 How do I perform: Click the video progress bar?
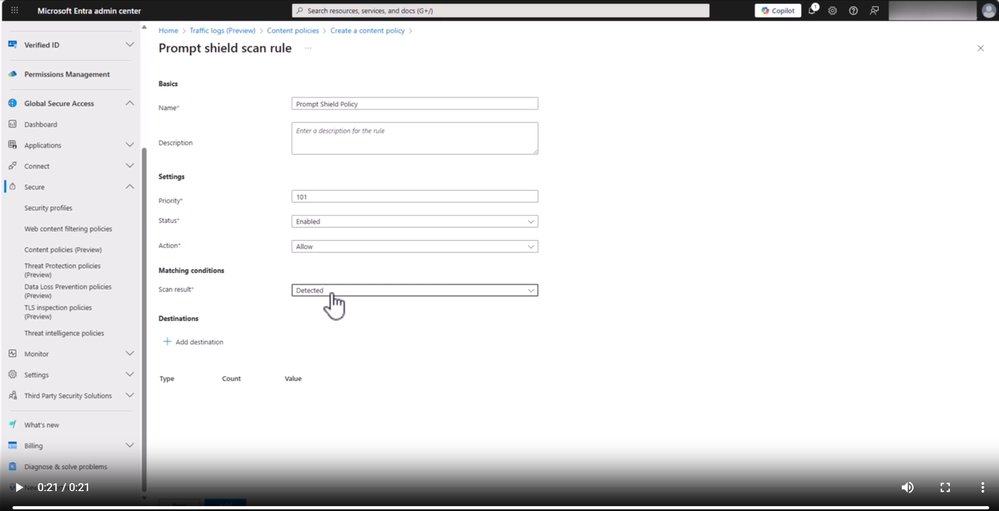(x=500, y=508)
